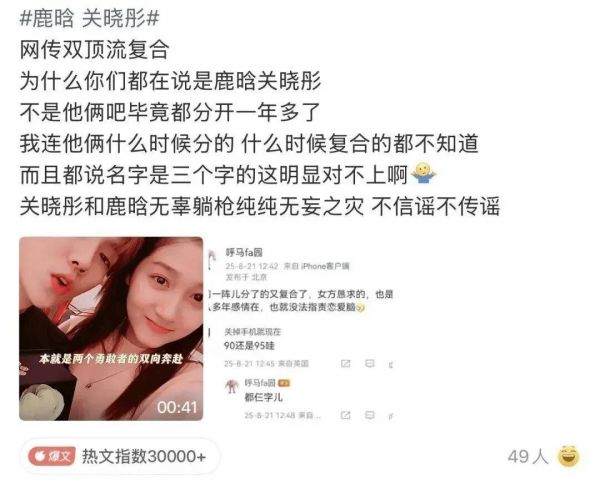Click comment icon on 90还是95哇 reply

tap(370, 363)
